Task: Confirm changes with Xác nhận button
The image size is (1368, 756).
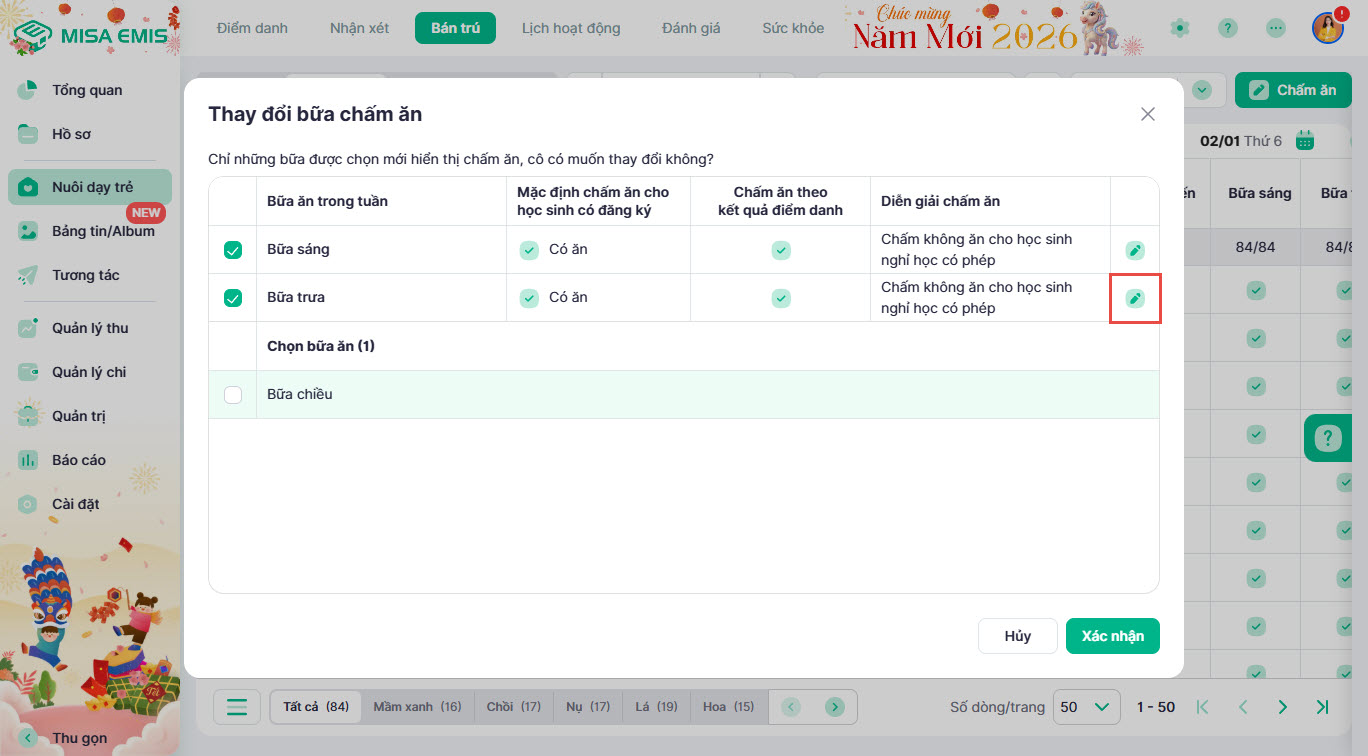Action: (x=1112, y=636)
